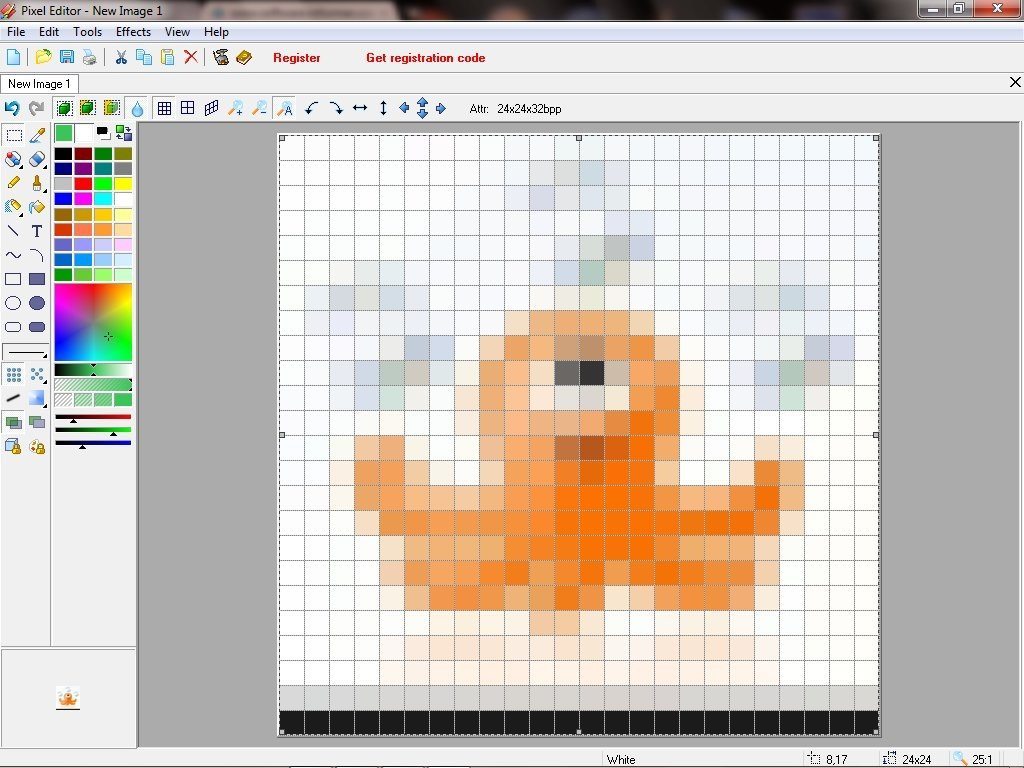
Task: Follow the Get registration code link
Action: (x=425, y=58)
